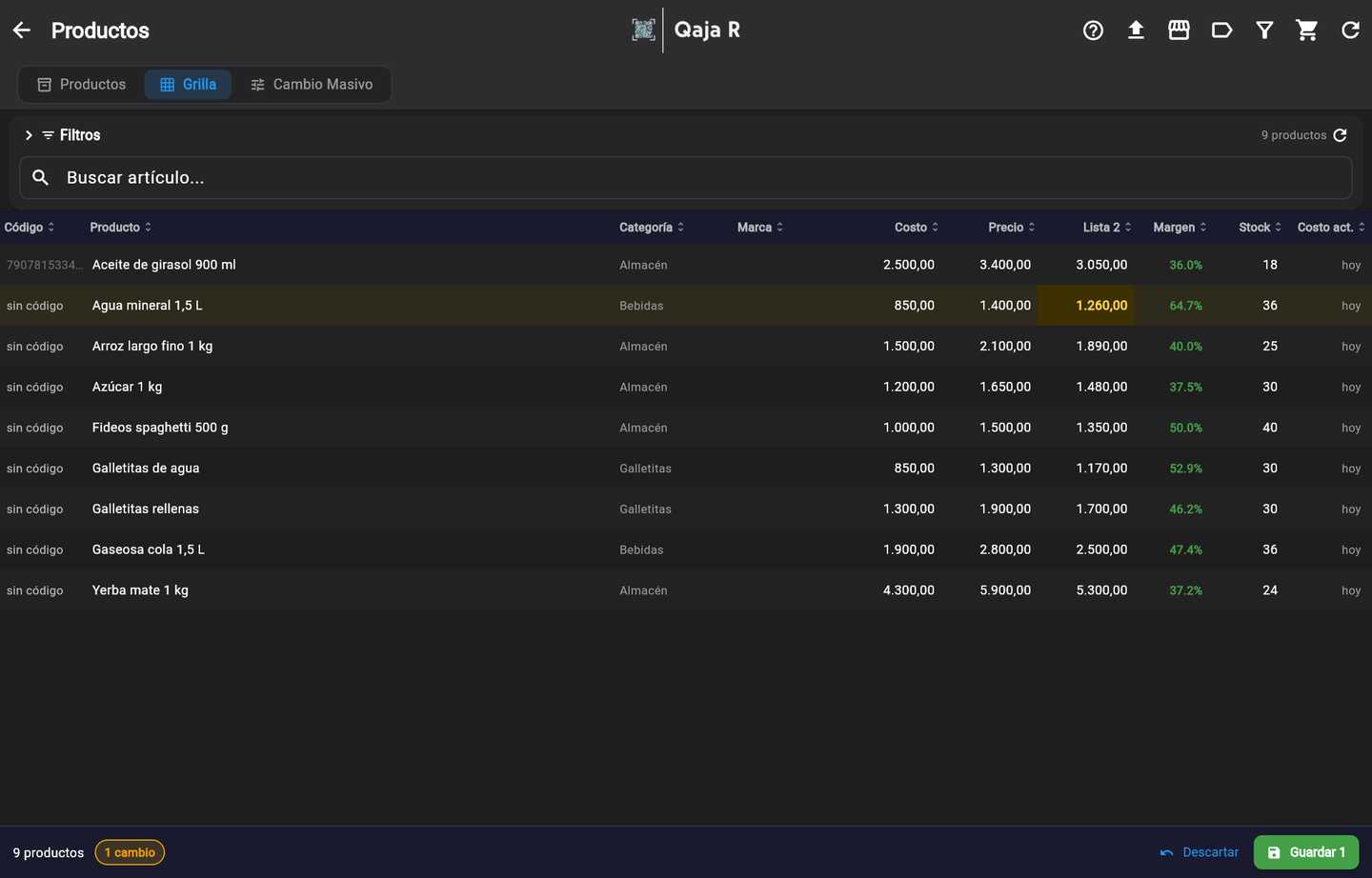Sort by the Stock column
Screen dimensions: 1372x878
pyautogui.click(x=1261, y=228)
